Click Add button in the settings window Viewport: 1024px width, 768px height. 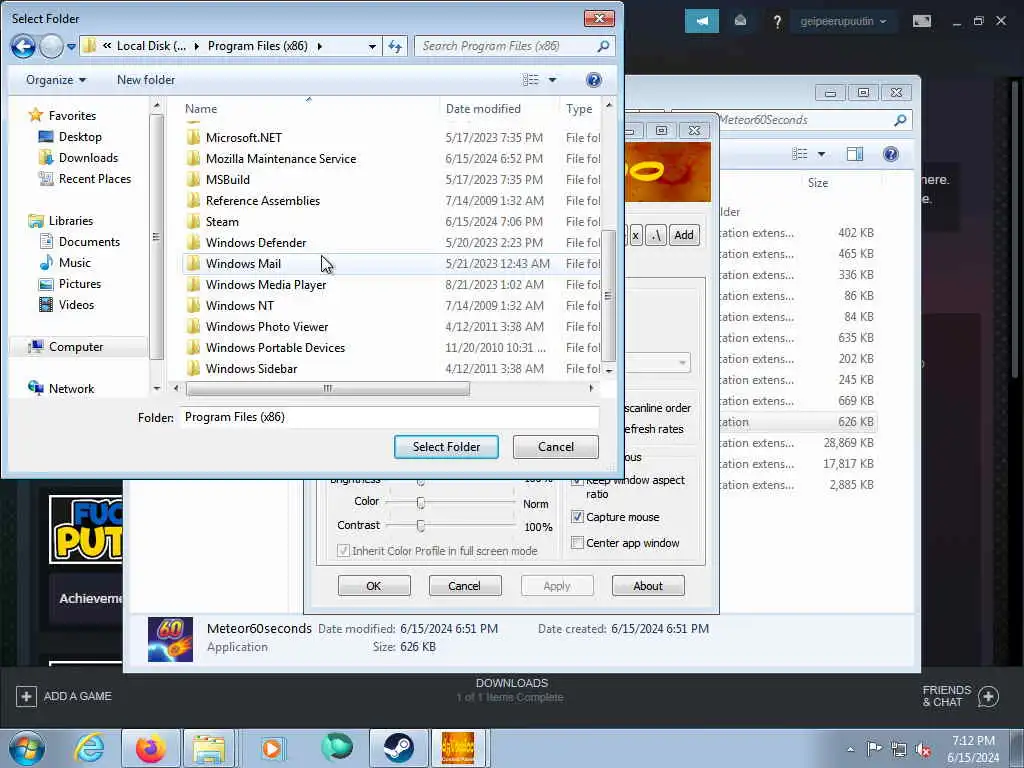pos(684,235)
